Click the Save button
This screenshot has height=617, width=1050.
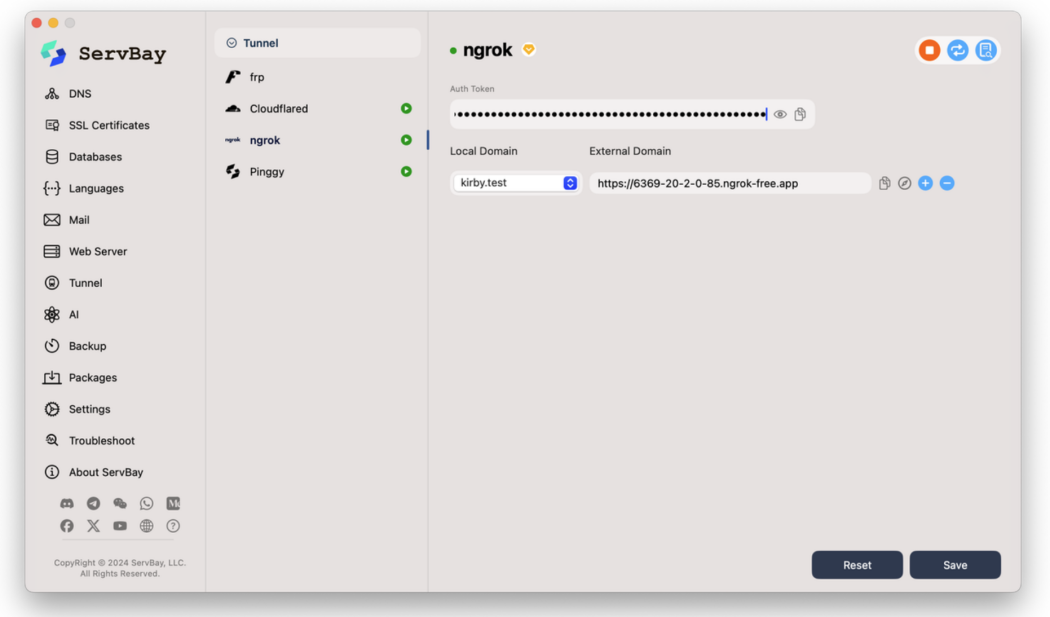[x=955, y=565]
